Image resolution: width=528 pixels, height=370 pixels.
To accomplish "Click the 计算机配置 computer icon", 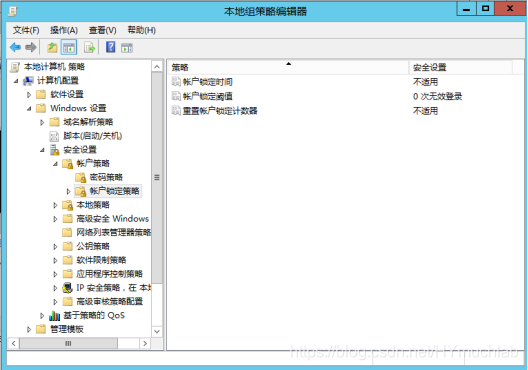I will 28,81.
